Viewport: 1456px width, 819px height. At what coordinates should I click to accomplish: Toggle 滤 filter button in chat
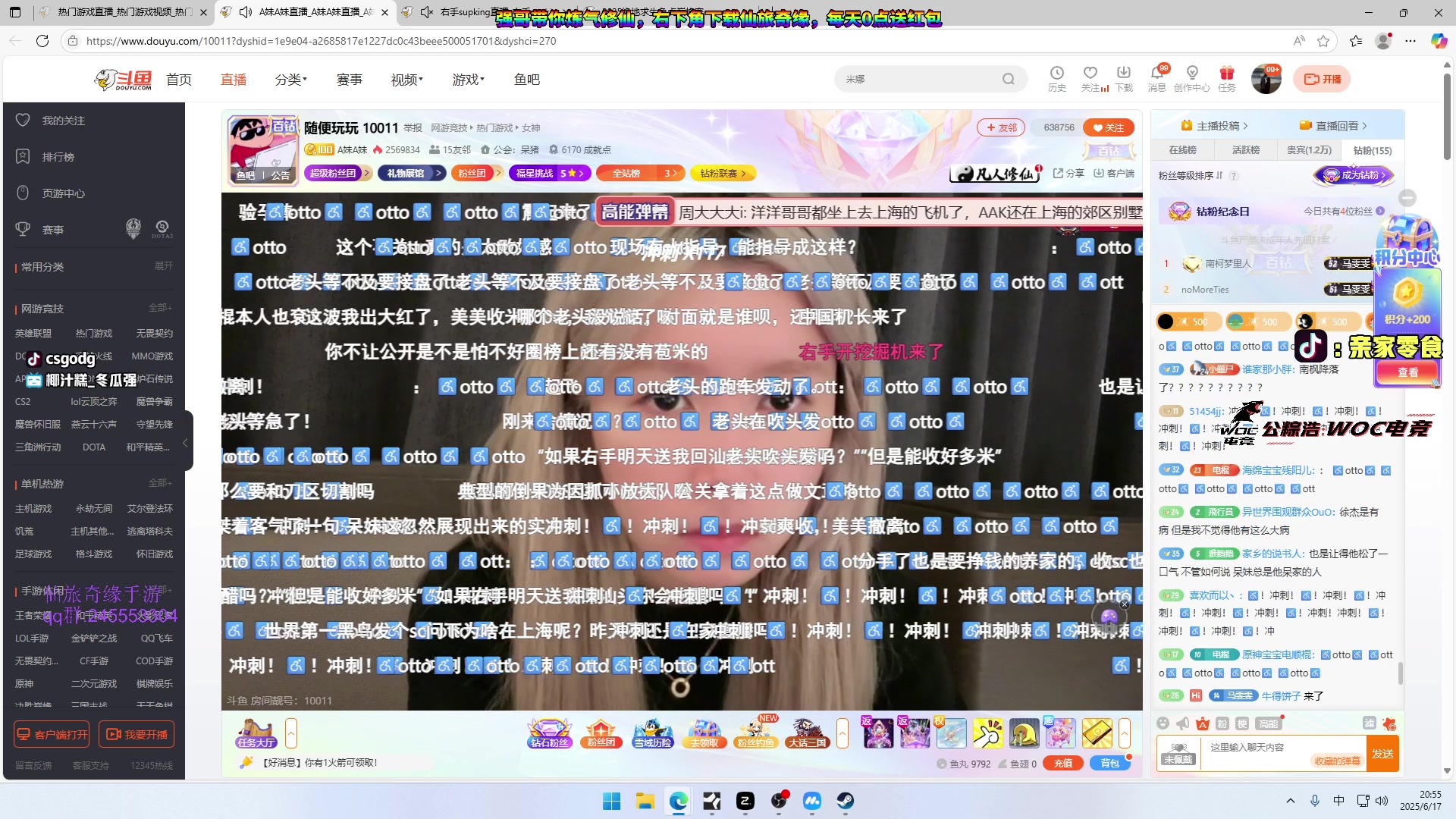1370,723
